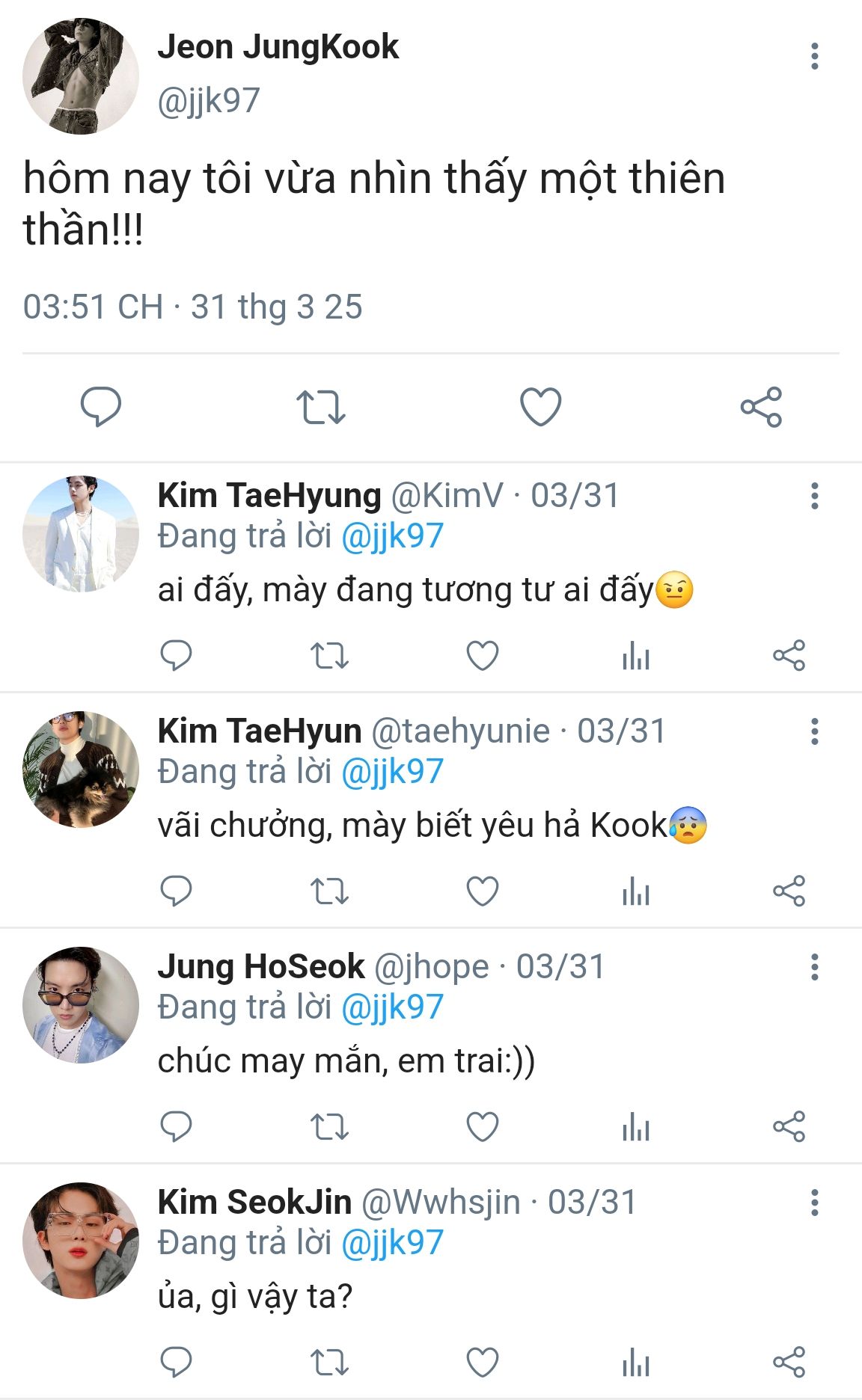Viewport: 862px width, 1400px height.
Task: Retweet Kim TaeHyung's reply
Action: pos(329,656)
